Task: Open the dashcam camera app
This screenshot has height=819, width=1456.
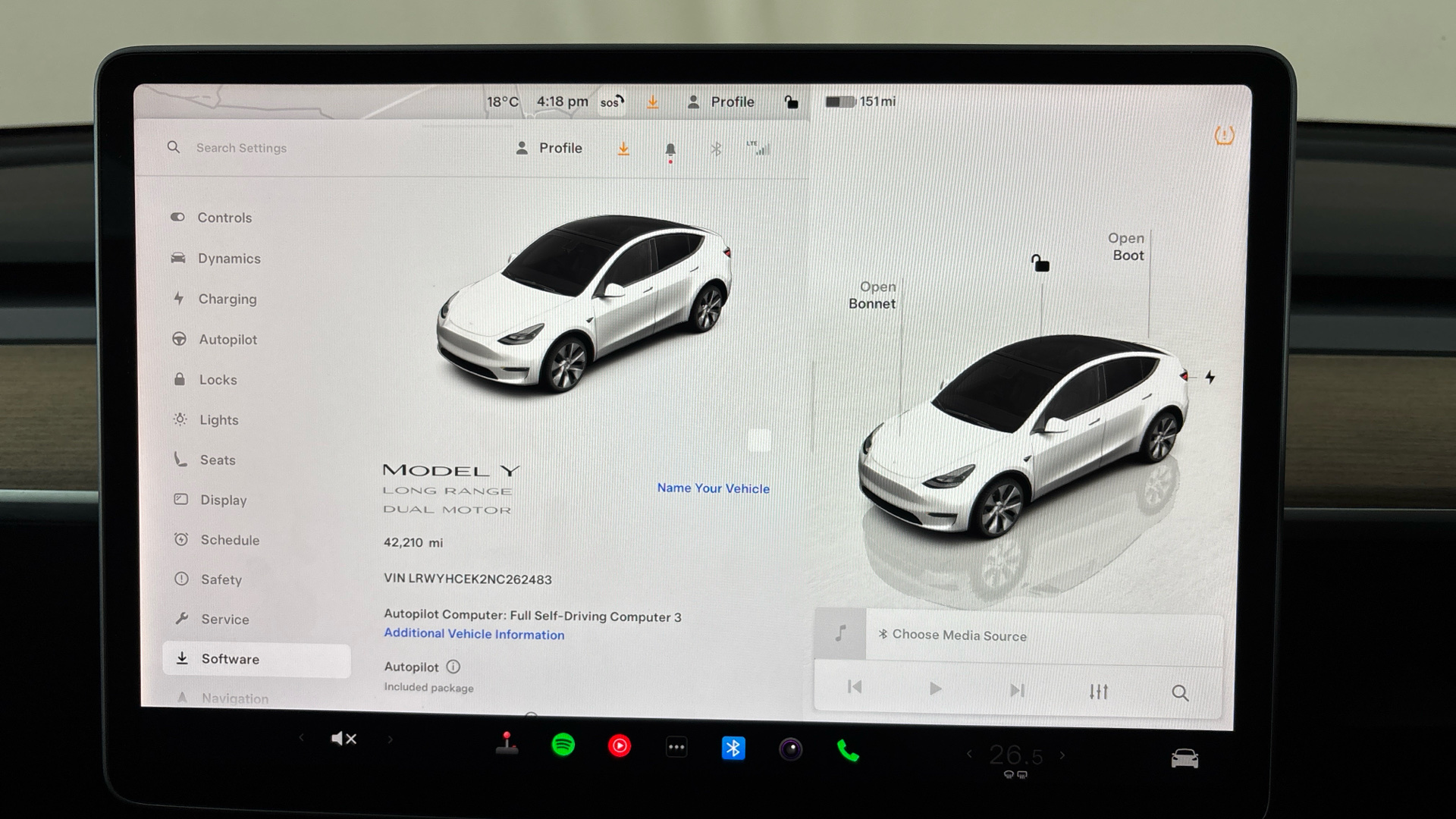Action: point(791,750)
